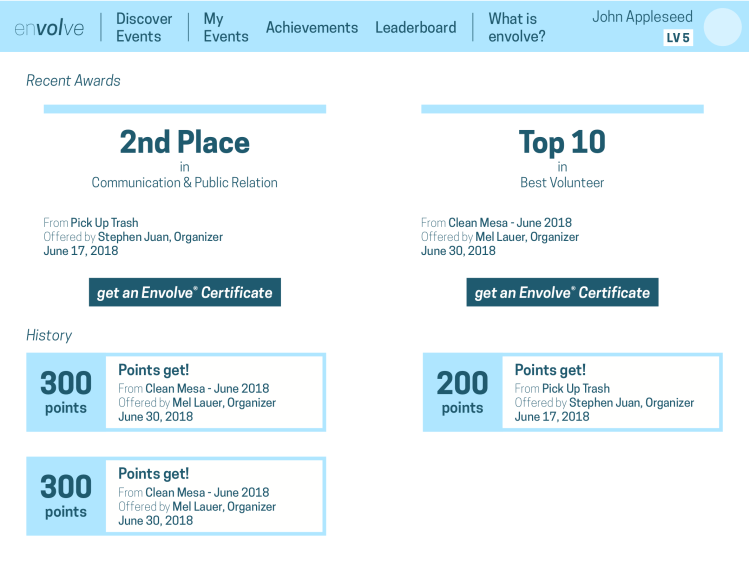This screenshot has width=749, height=562.
Task: Click the 2nd Place award heading
Action: pos(185,142)
